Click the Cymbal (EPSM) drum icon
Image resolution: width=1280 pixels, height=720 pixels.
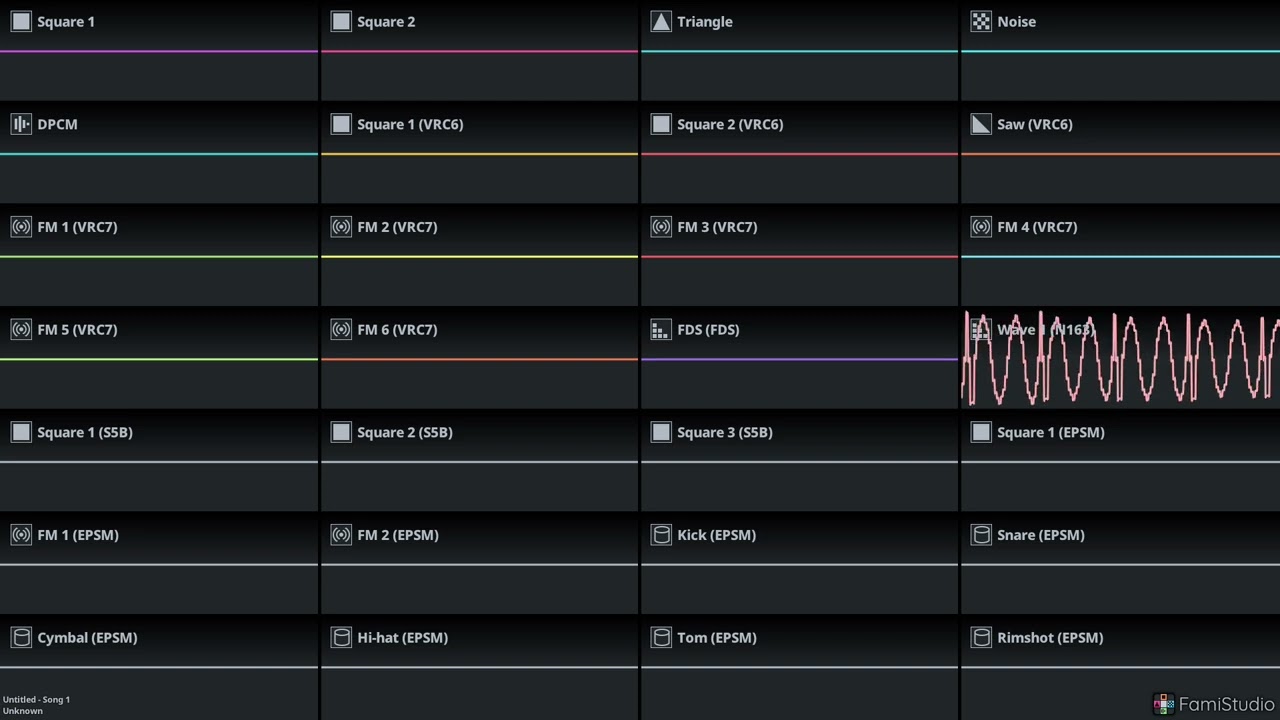coord(21,638)
